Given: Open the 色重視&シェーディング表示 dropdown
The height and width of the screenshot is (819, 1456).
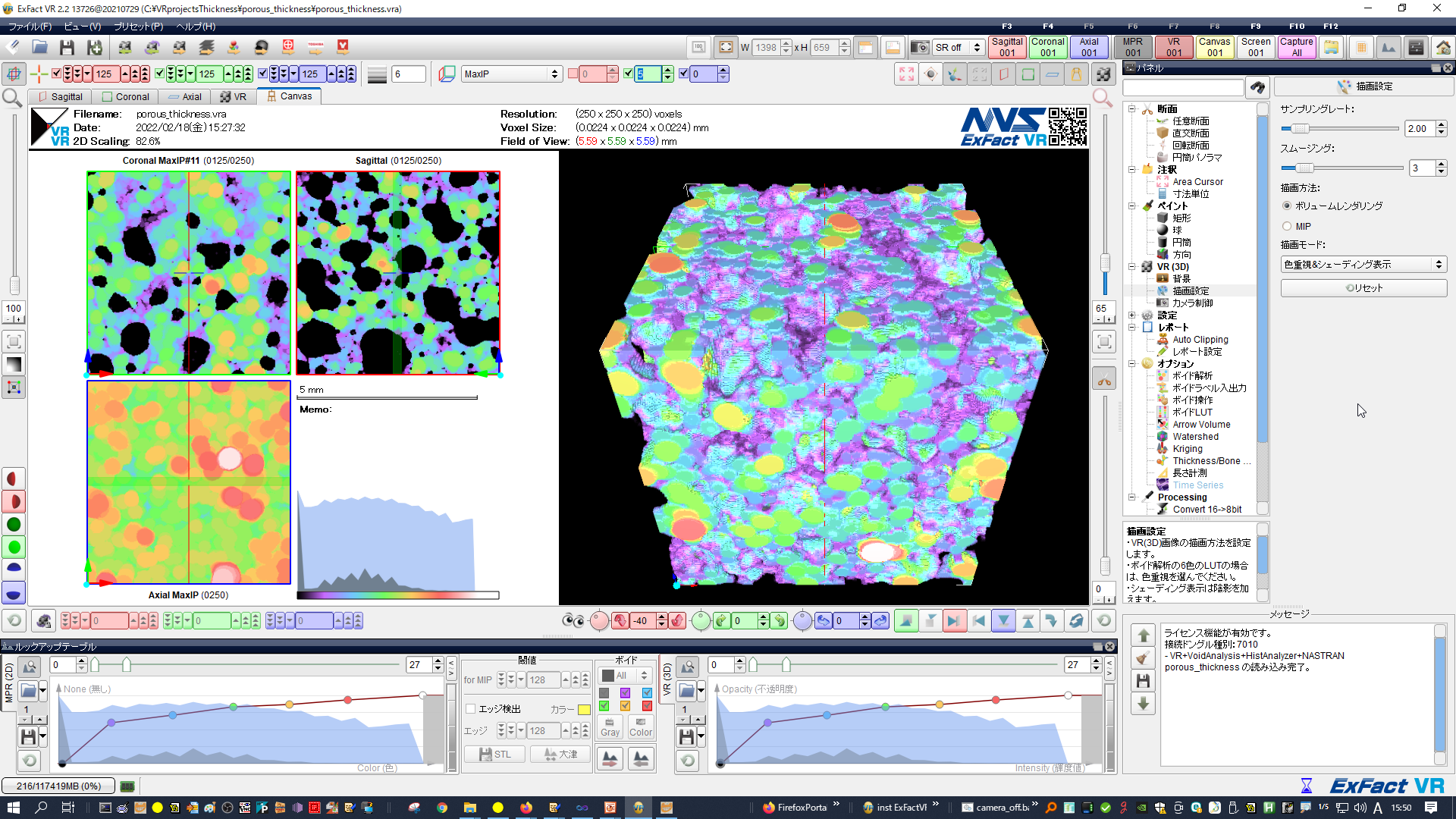Looking at the screenshot, I should 1363,264.
